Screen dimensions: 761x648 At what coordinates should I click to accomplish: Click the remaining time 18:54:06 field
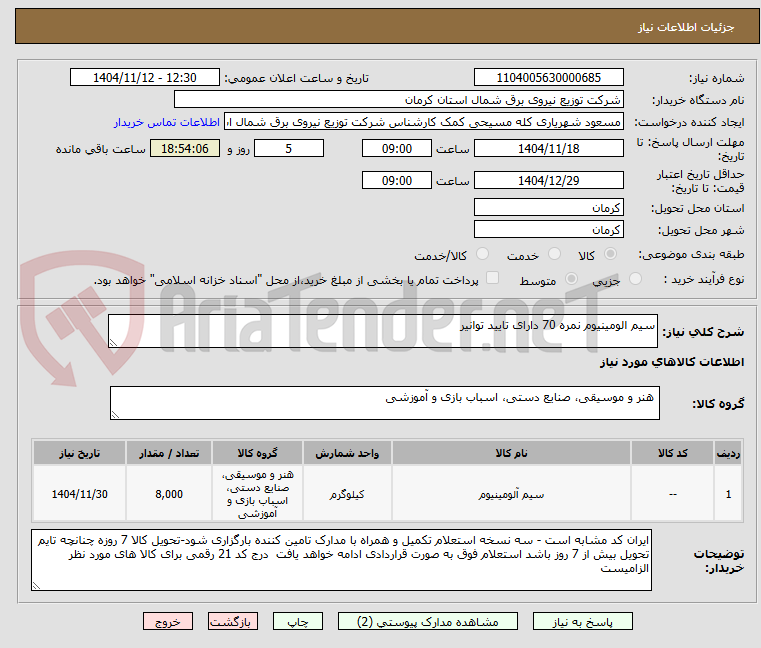tap(185, 149)
